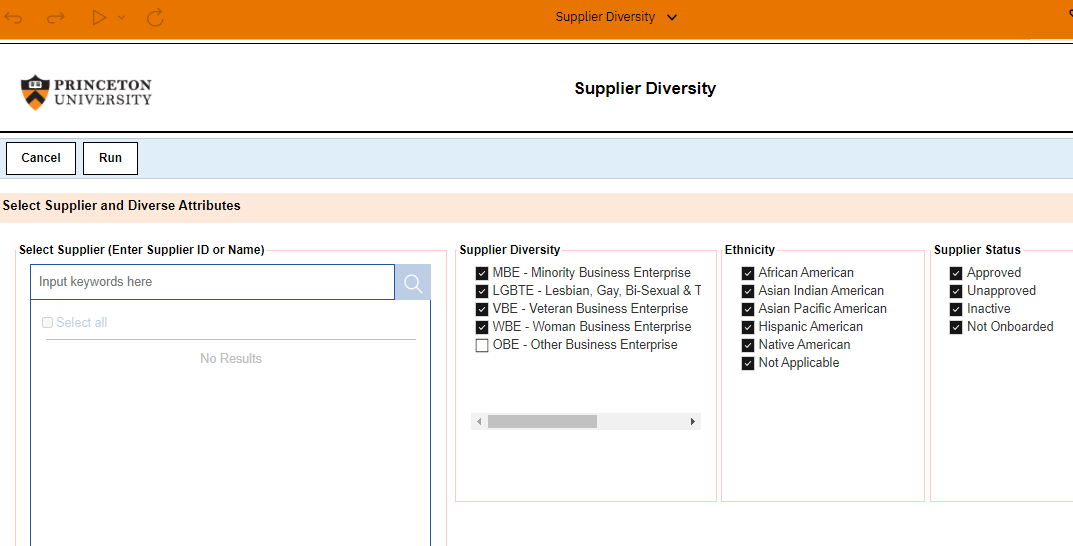Click the refresh icon in orange toolbar

tap(155, 17)
